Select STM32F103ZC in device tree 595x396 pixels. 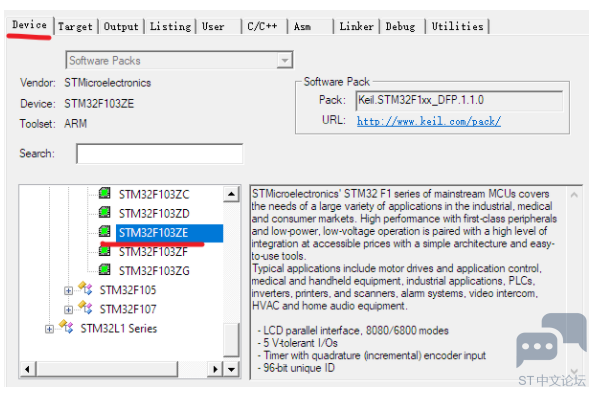coord(154,195)
